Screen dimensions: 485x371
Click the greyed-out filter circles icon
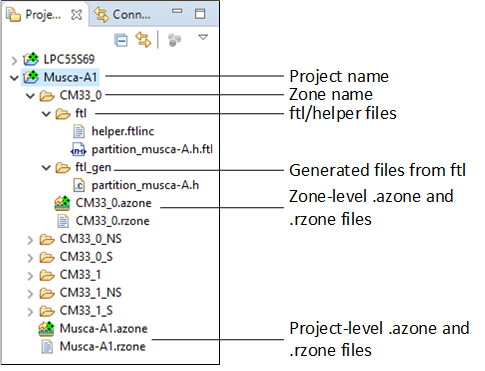pos(174,40)
